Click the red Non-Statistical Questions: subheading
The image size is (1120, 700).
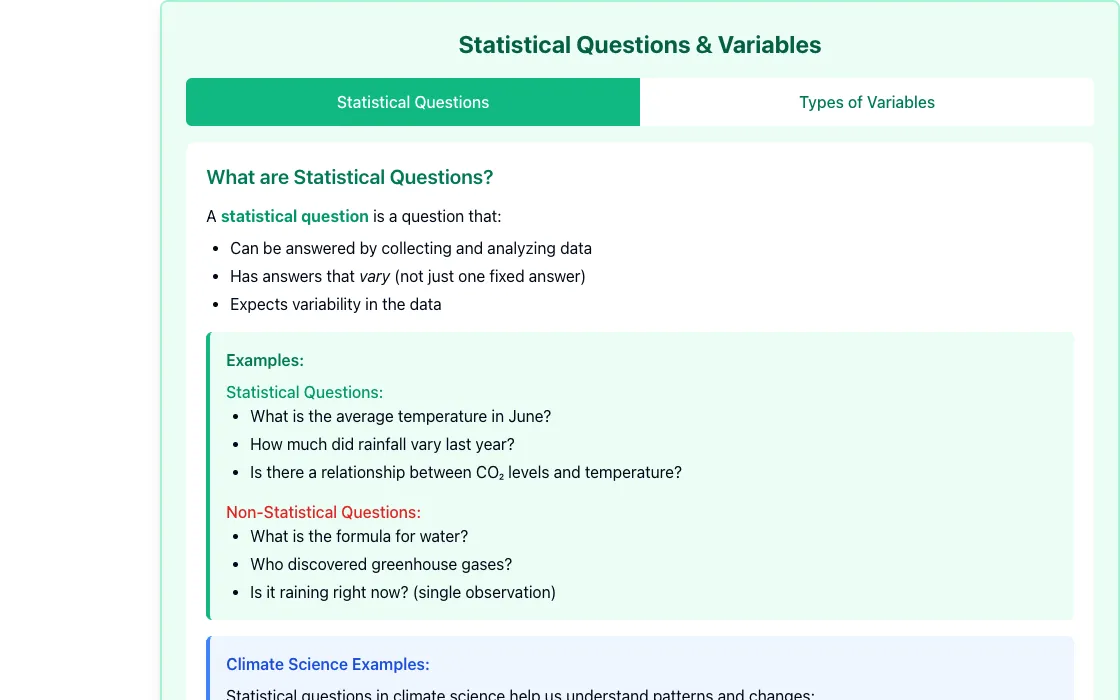324,512
